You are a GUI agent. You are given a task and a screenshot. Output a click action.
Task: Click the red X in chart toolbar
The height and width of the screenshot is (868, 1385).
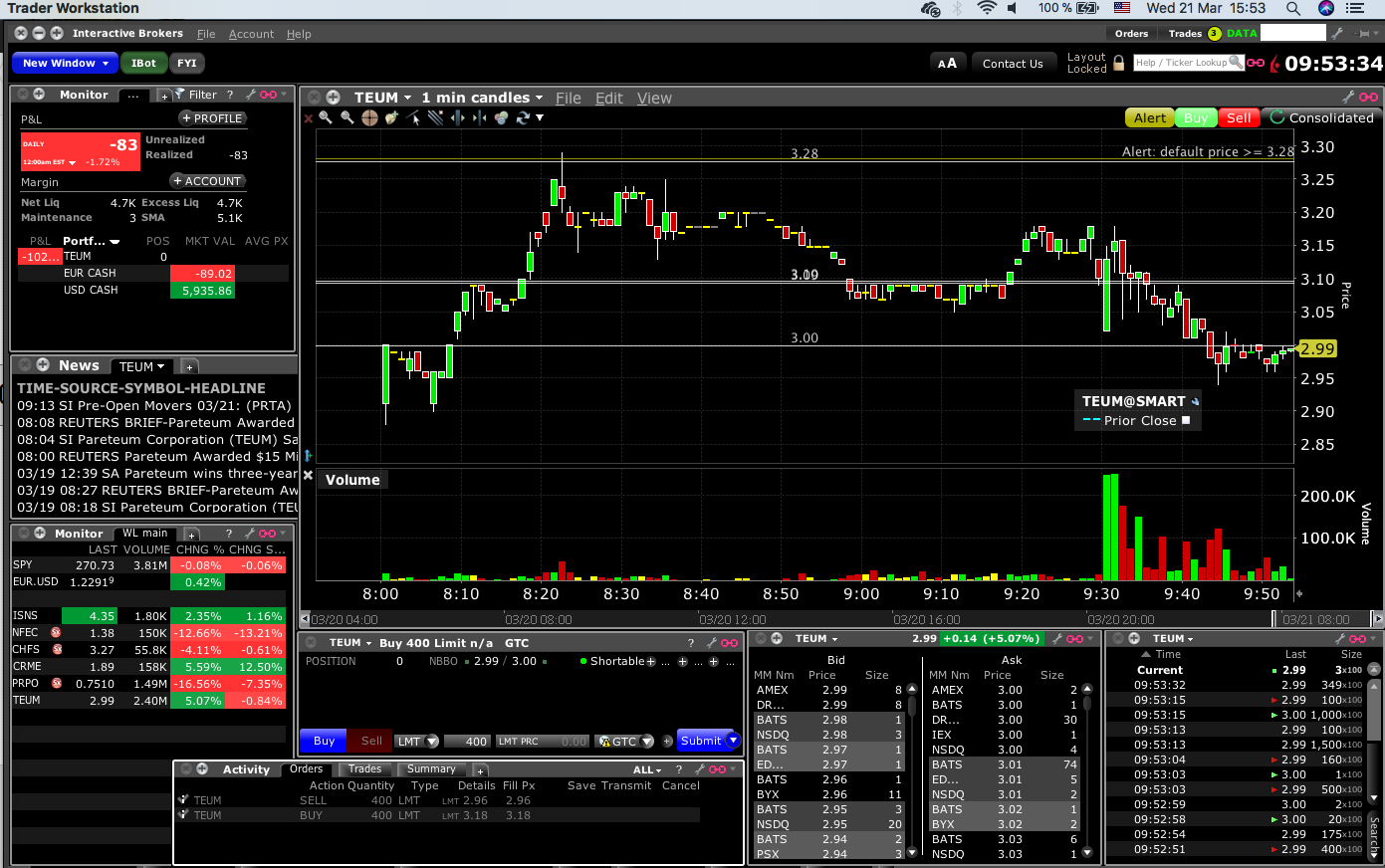[x=308, y=117]
